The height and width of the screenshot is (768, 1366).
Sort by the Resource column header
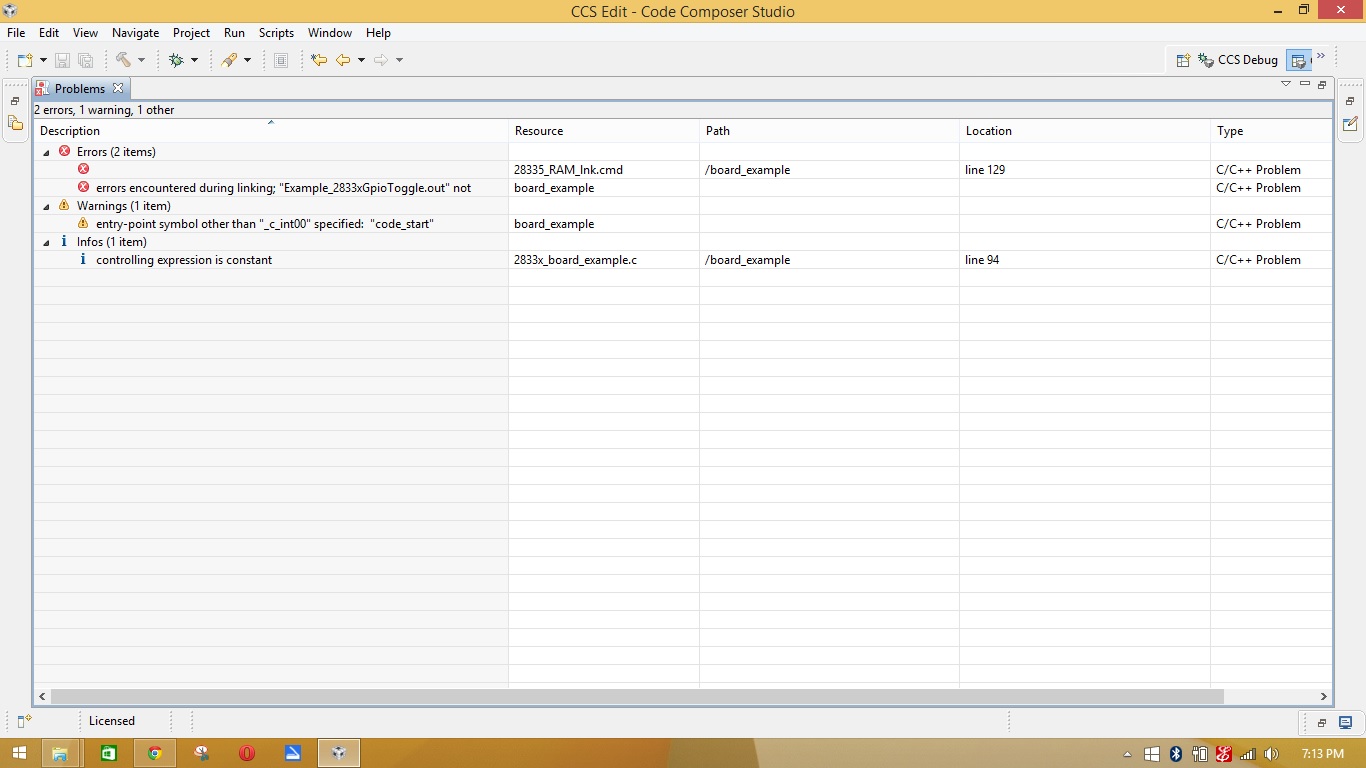[604, 131]
